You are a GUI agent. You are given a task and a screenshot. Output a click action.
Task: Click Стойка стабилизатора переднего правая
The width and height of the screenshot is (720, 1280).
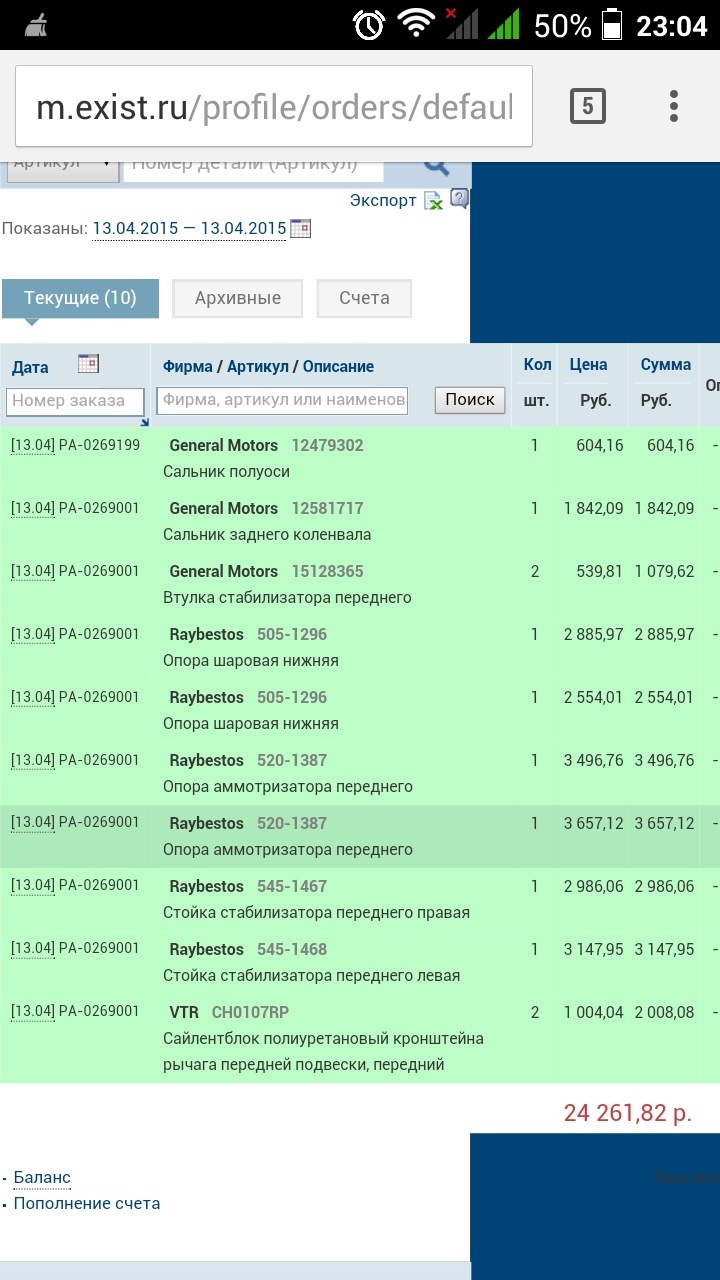coord(316,912)
